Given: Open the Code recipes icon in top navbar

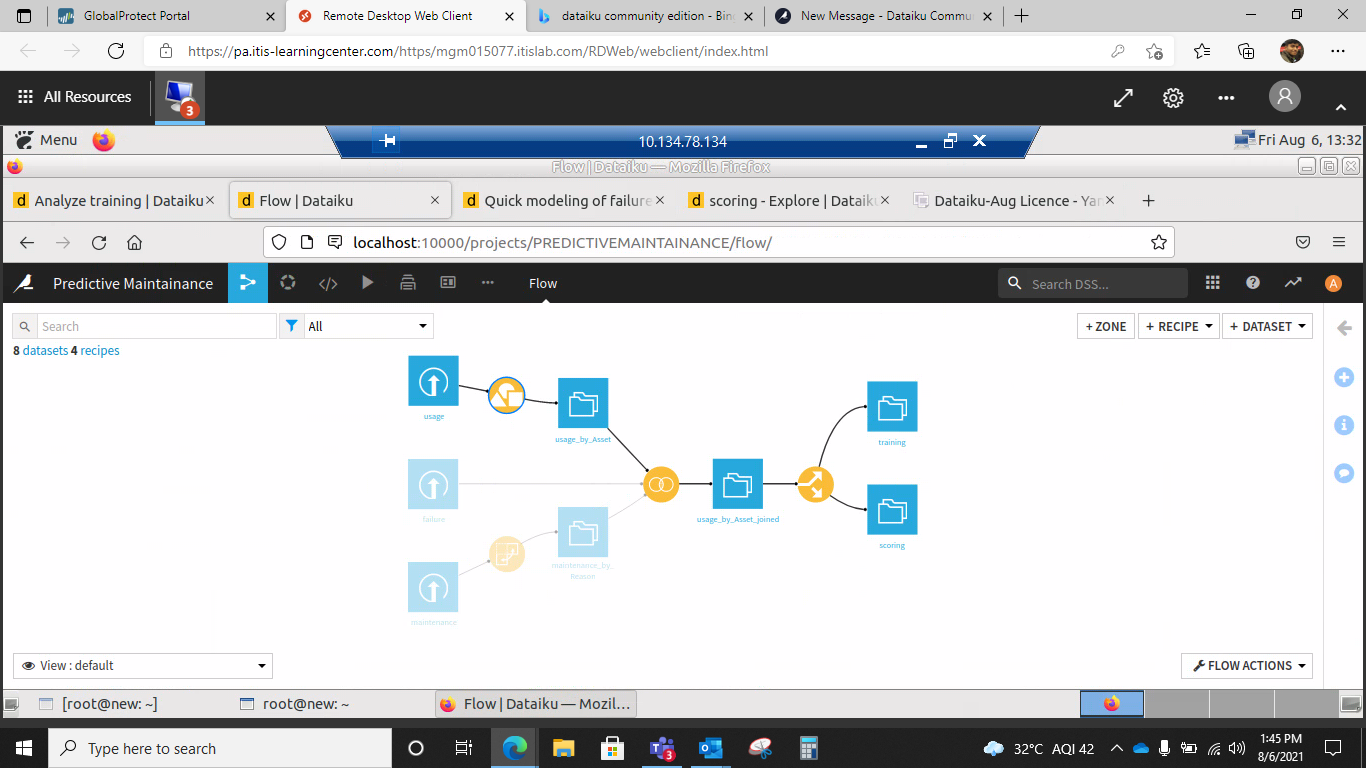Looking at the screenshot, I should [x=327, y=282].
